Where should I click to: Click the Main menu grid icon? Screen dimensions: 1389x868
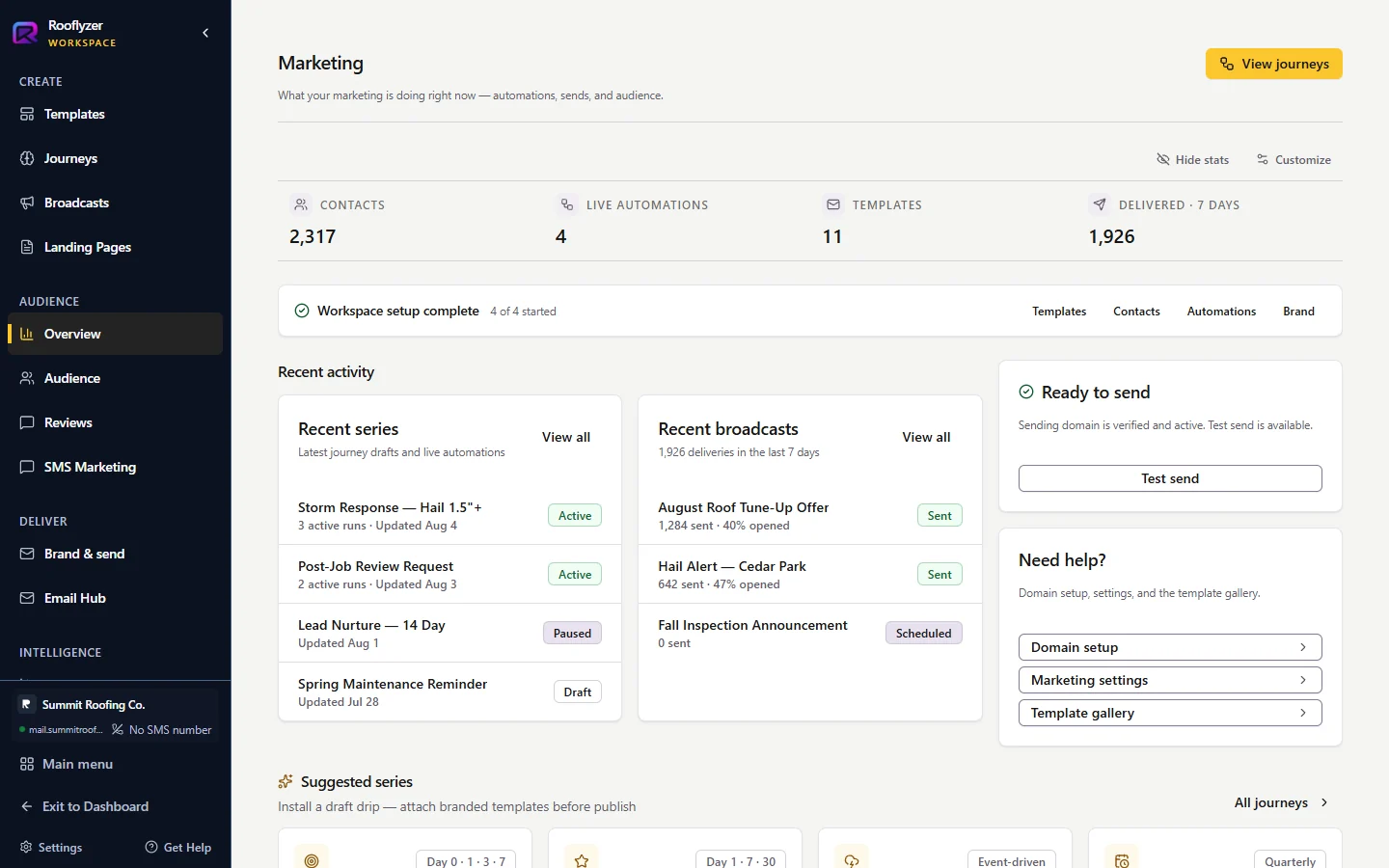(27, 764)
